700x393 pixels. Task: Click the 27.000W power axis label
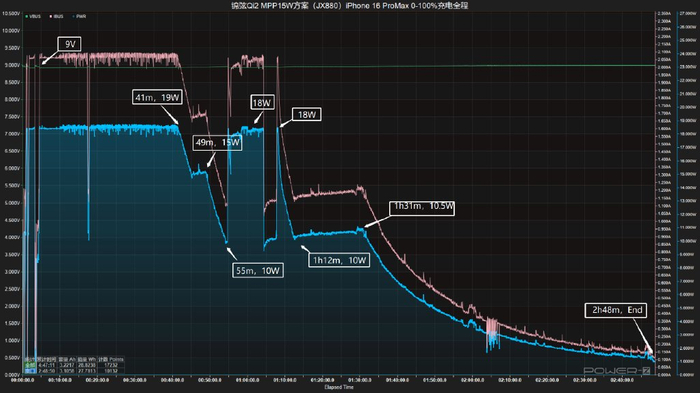pyautogui.click(x=688, y=13)
